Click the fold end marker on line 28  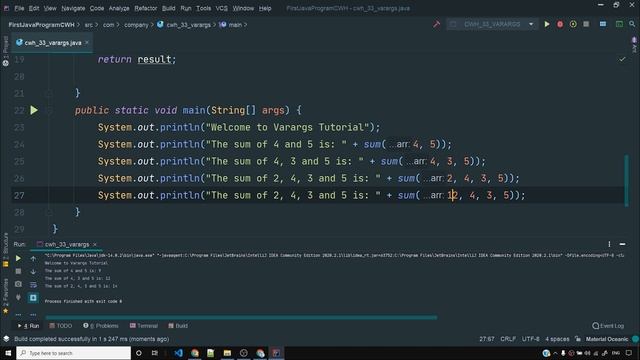[49, 212]
